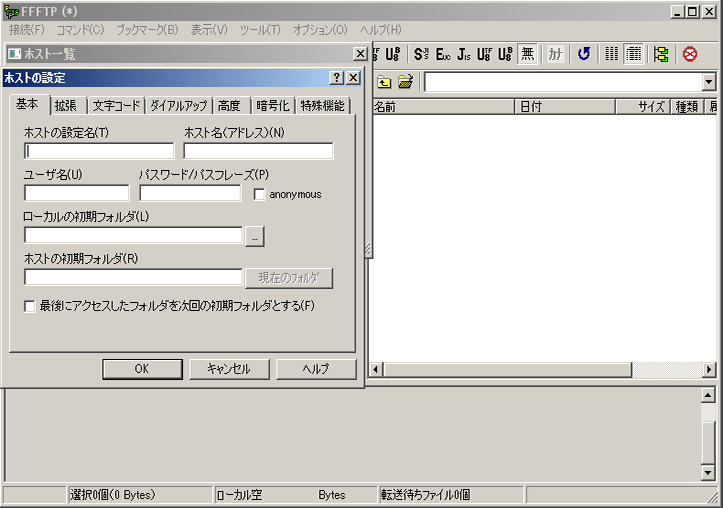This screenshot has width=723, height=508.
Task: Browse for local folder with ... button
Action: click(255, 236)
